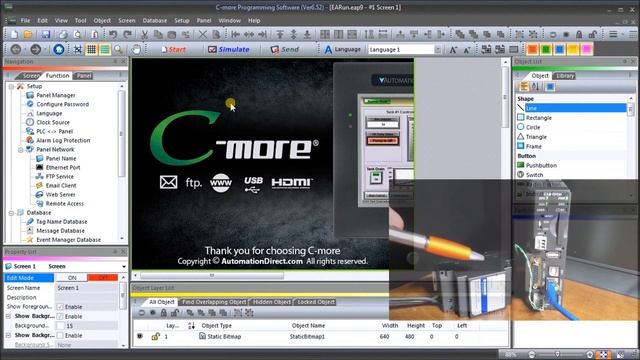640x360 pixels.
Task: Switch to the Library tab
Action: (565, 76)
